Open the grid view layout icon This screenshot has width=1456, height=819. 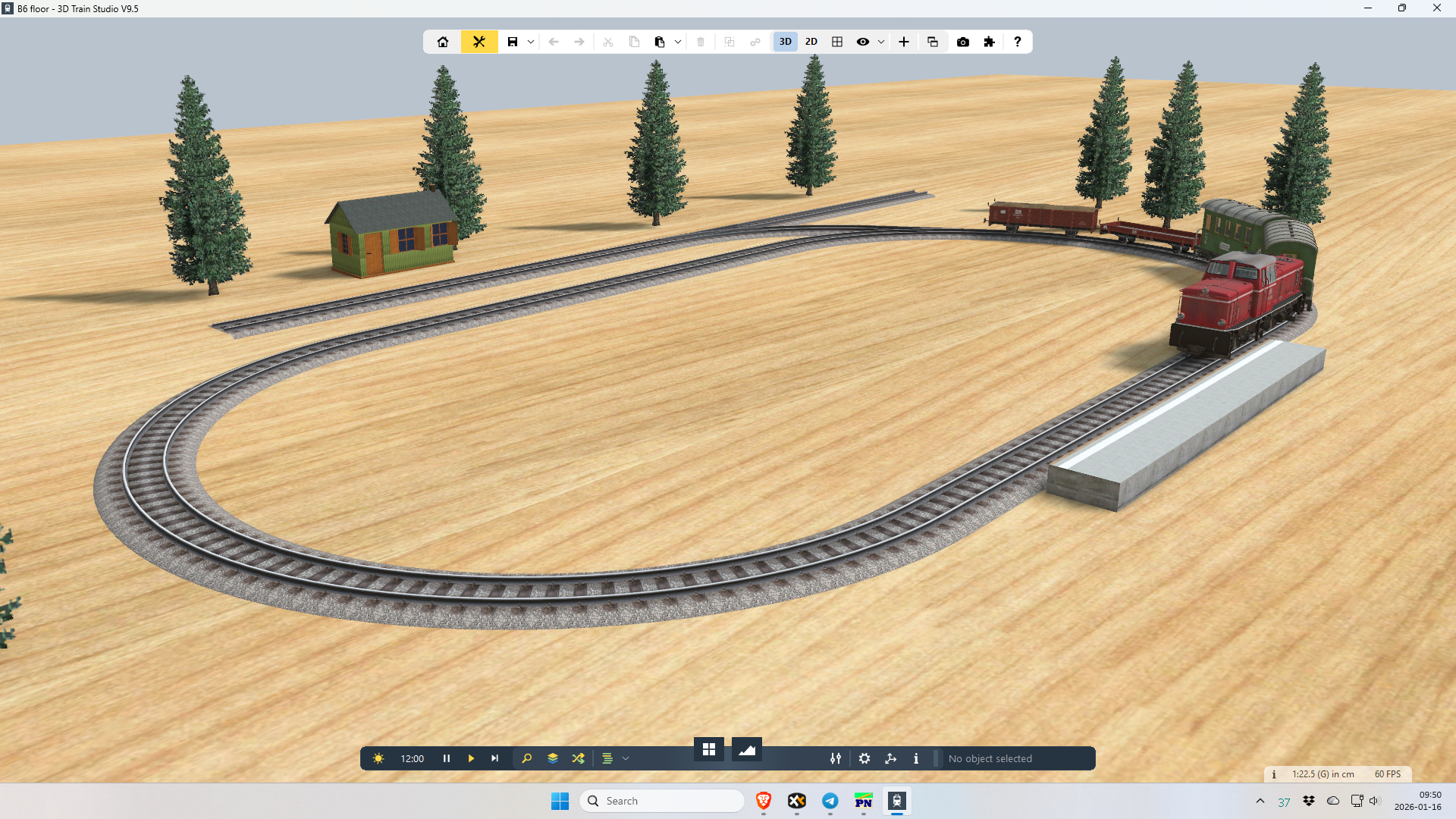coord(837,42)
